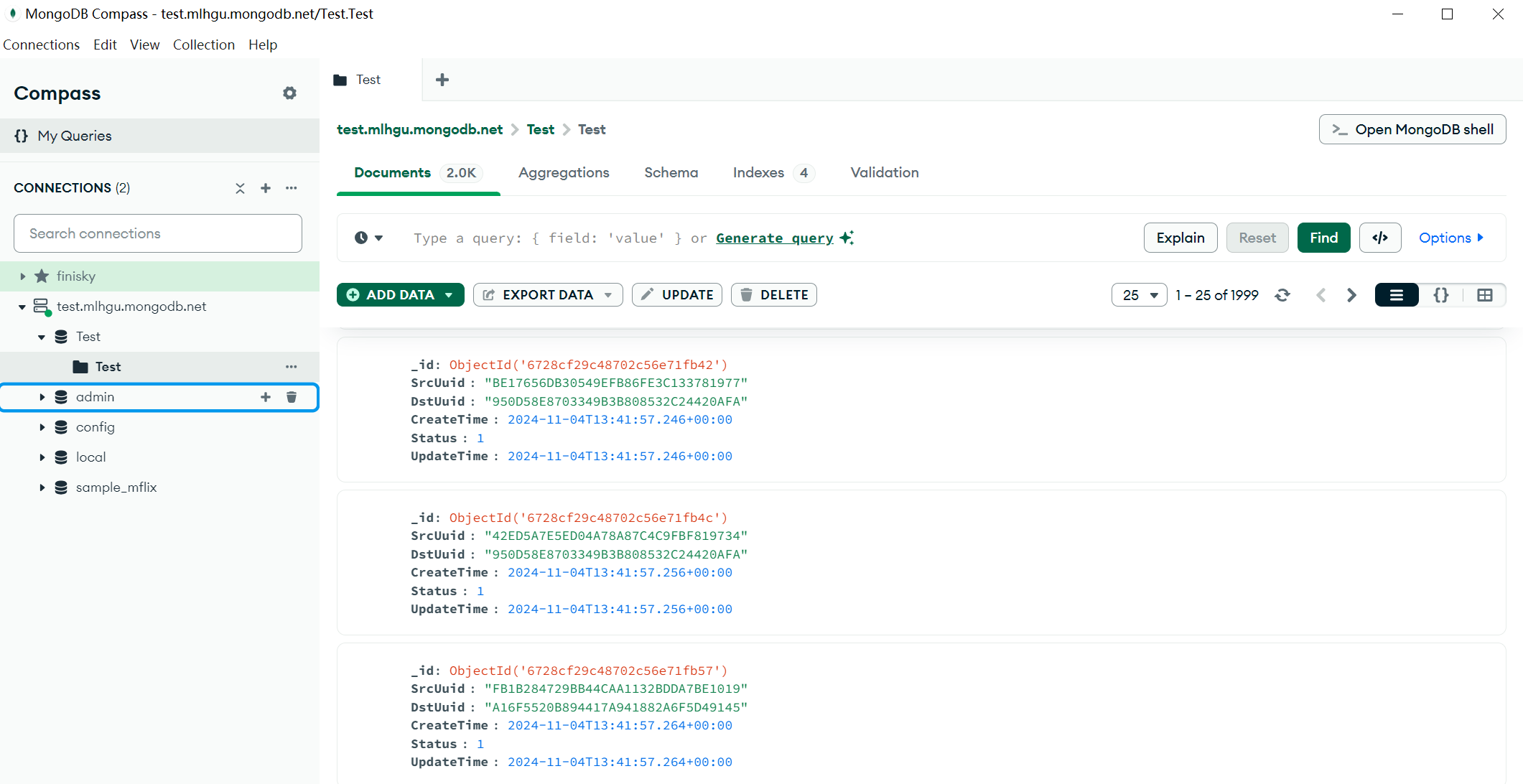Open Compass settings gear icon
1523x784 pixels.
[289, 93]
